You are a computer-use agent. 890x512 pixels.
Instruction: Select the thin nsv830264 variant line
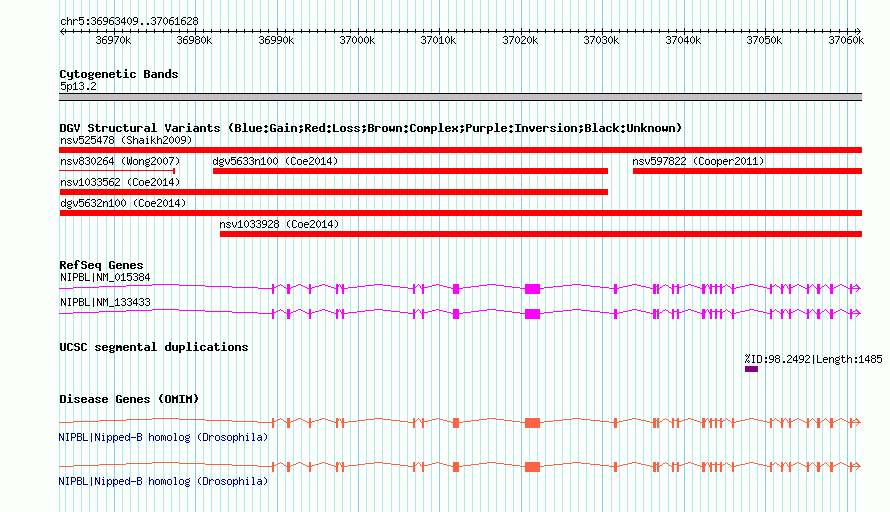tap(117, 171)
